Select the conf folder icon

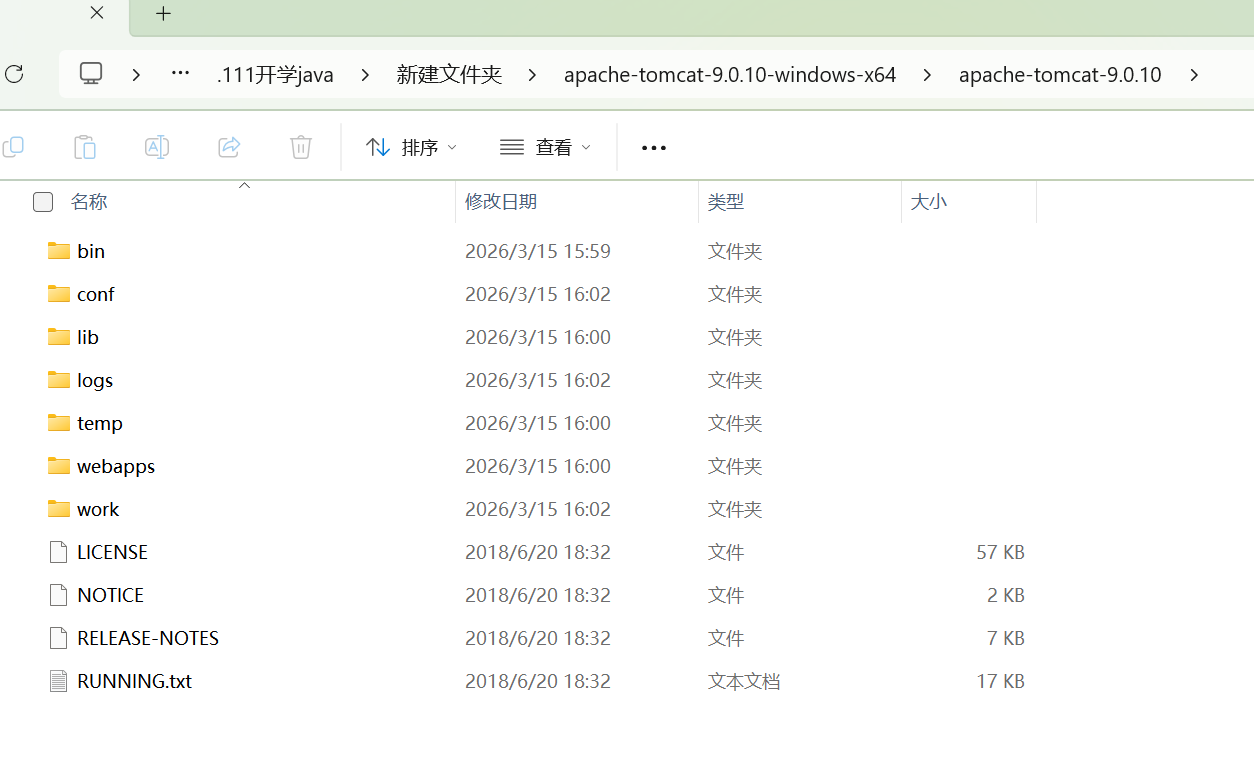point(59,294)
